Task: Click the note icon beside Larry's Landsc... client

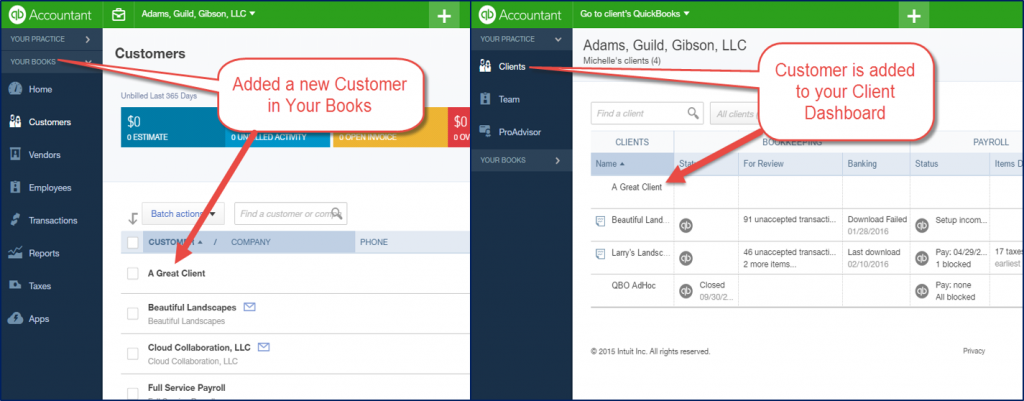Action: [x=600, y=254]
